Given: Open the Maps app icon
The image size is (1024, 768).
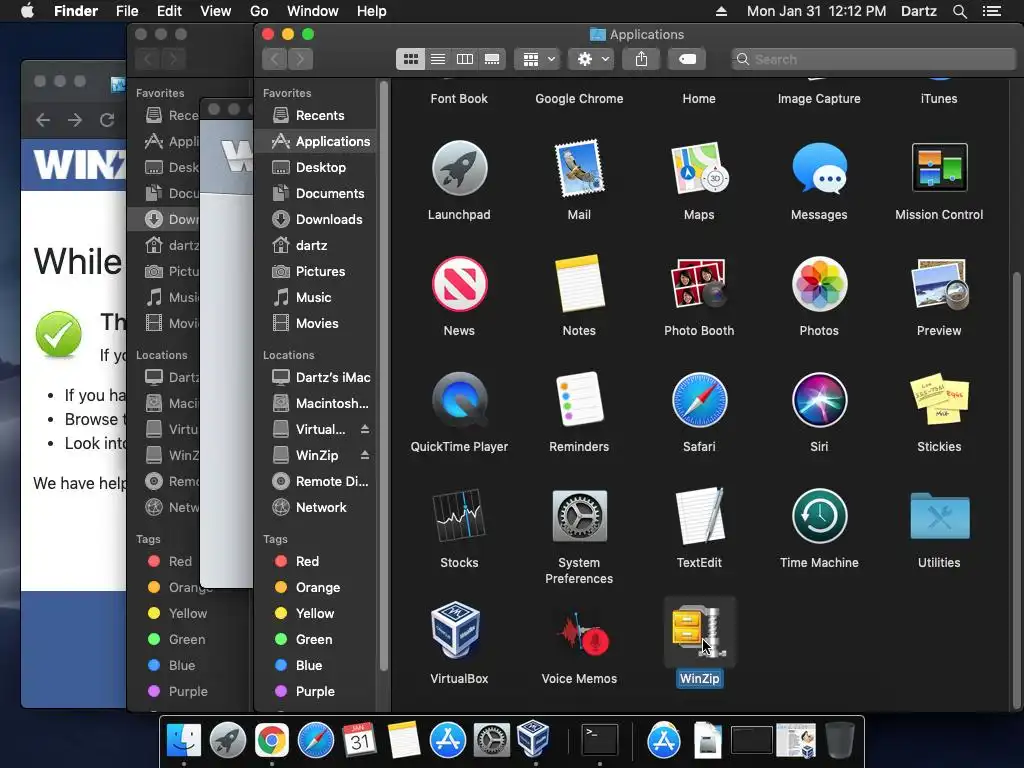Looking at the screenshot, I should [x=699, y=168].
